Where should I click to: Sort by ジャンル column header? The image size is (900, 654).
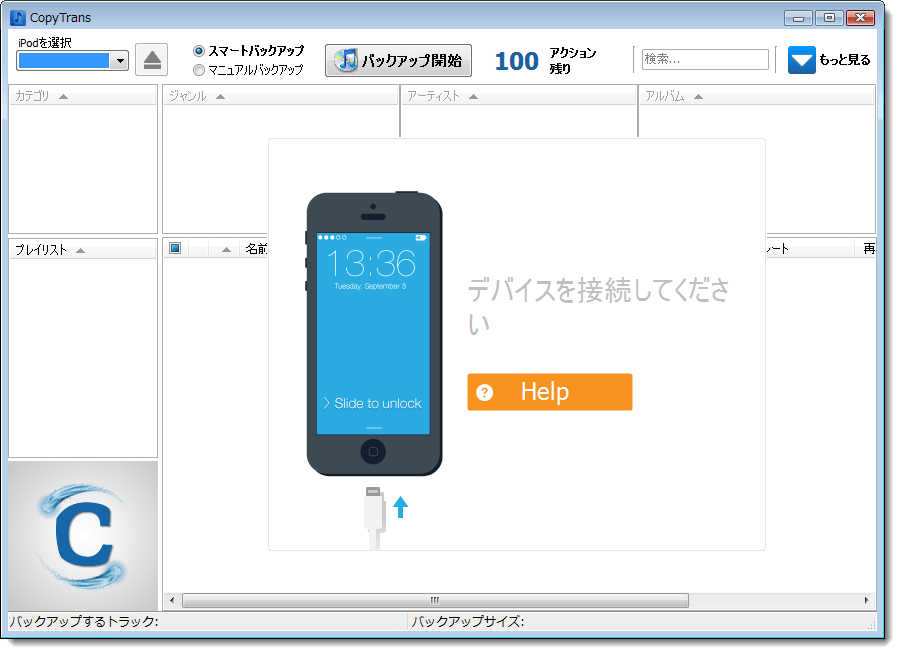coord(280,96)
